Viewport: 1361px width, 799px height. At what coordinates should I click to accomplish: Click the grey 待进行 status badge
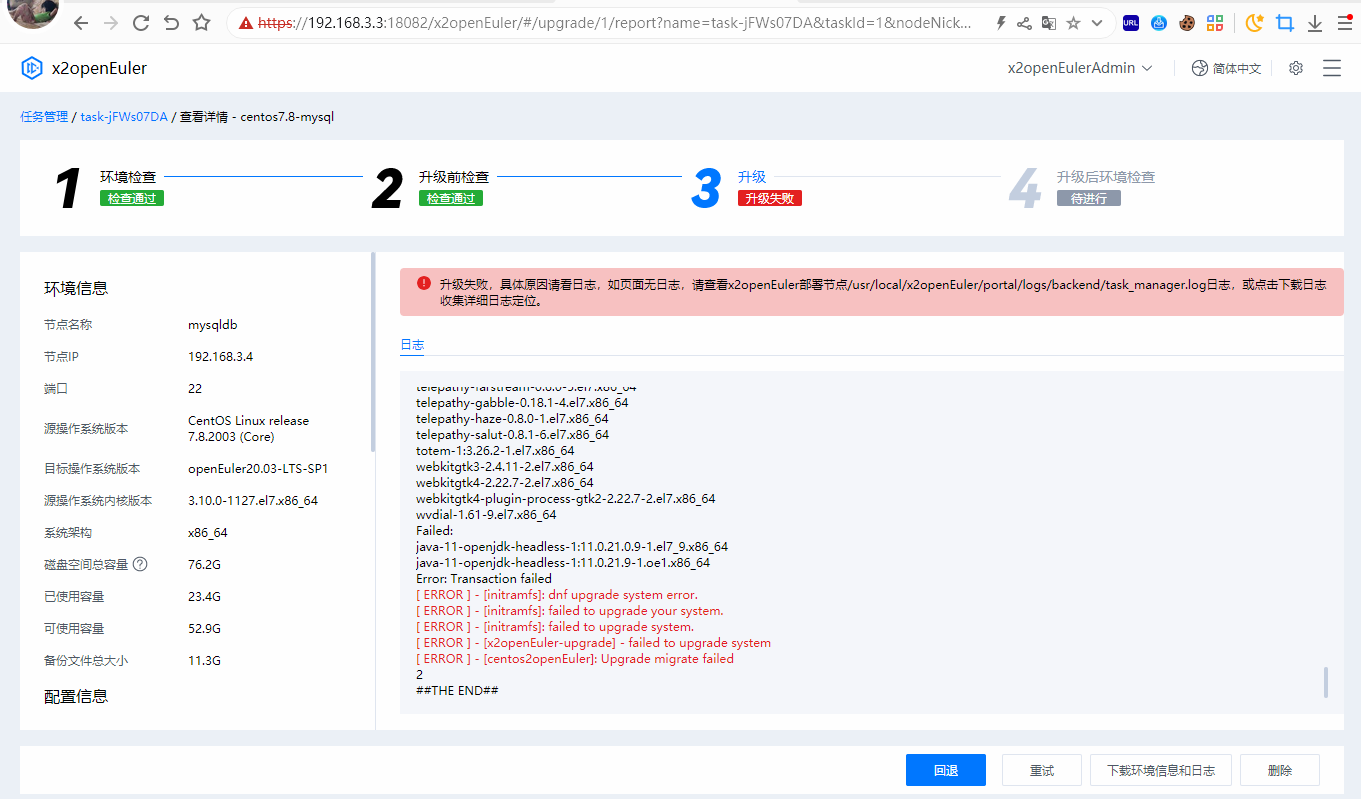(1089, 198)
